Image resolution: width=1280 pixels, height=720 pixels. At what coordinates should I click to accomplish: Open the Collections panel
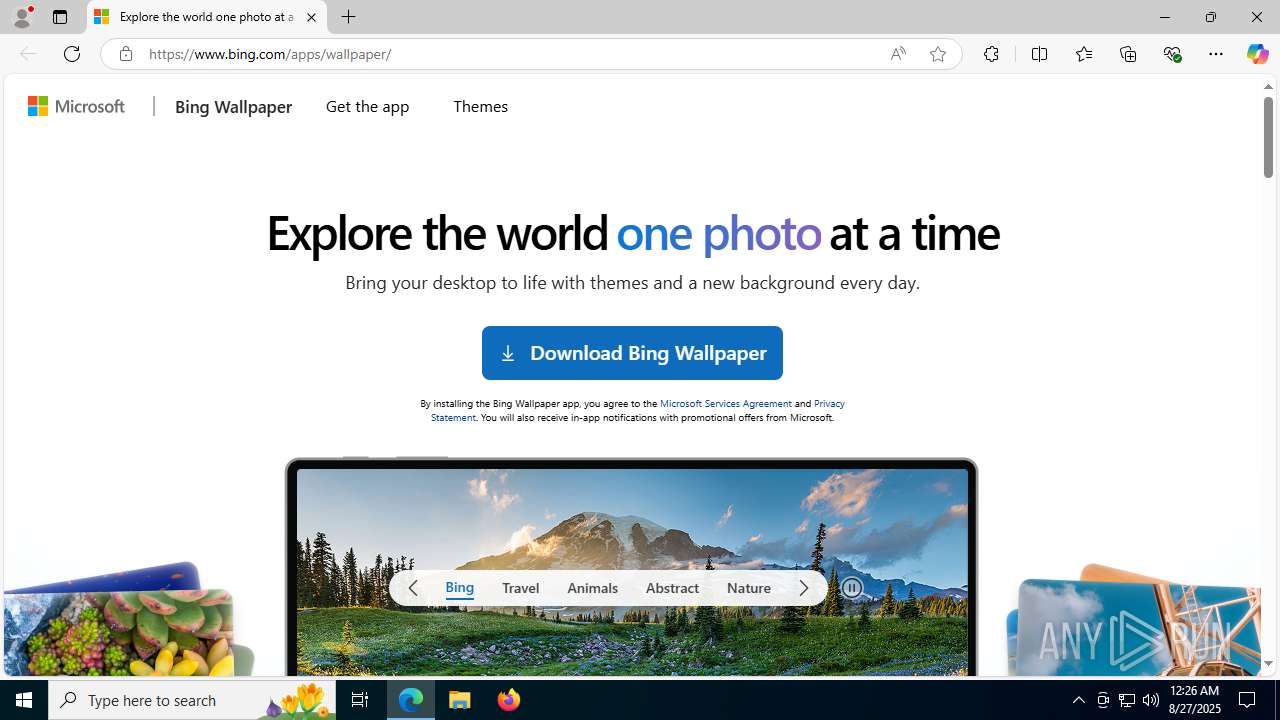point(1128,54)
